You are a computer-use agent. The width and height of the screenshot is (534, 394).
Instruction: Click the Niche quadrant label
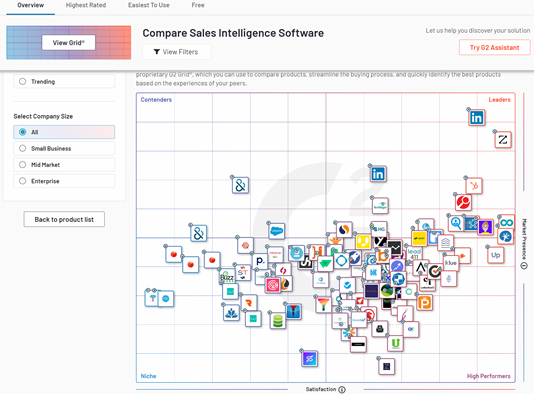point(148,376)
